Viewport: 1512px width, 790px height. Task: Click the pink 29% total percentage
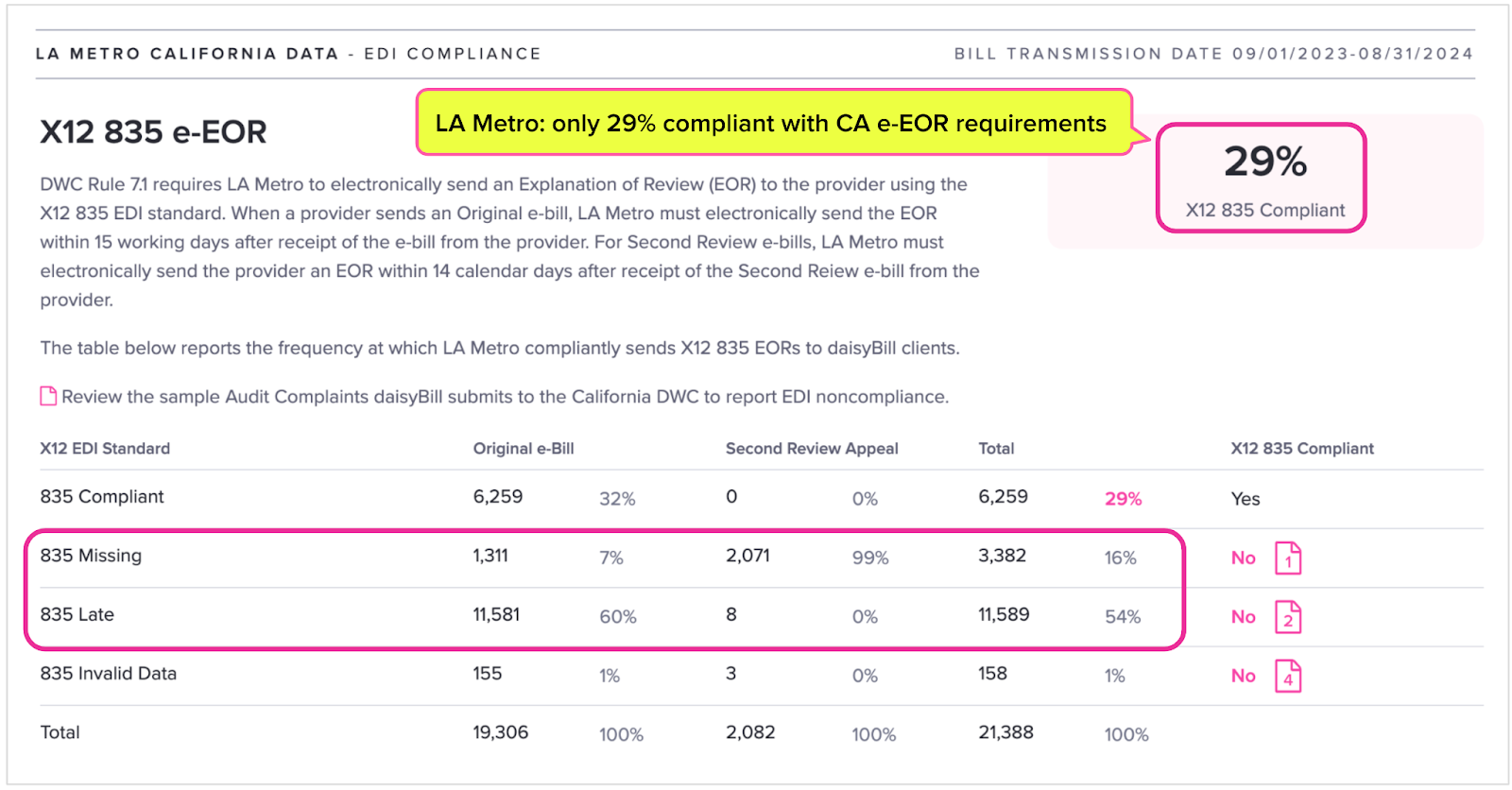click(x=1123, y=499)
